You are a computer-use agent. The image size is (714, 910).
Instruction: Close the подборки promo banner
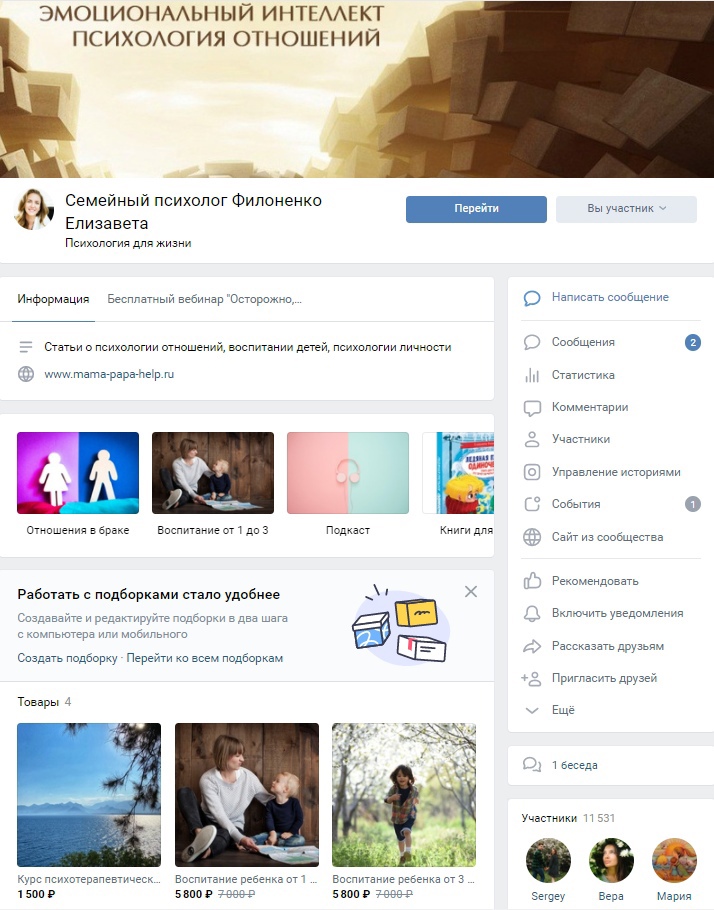(471, 591)
